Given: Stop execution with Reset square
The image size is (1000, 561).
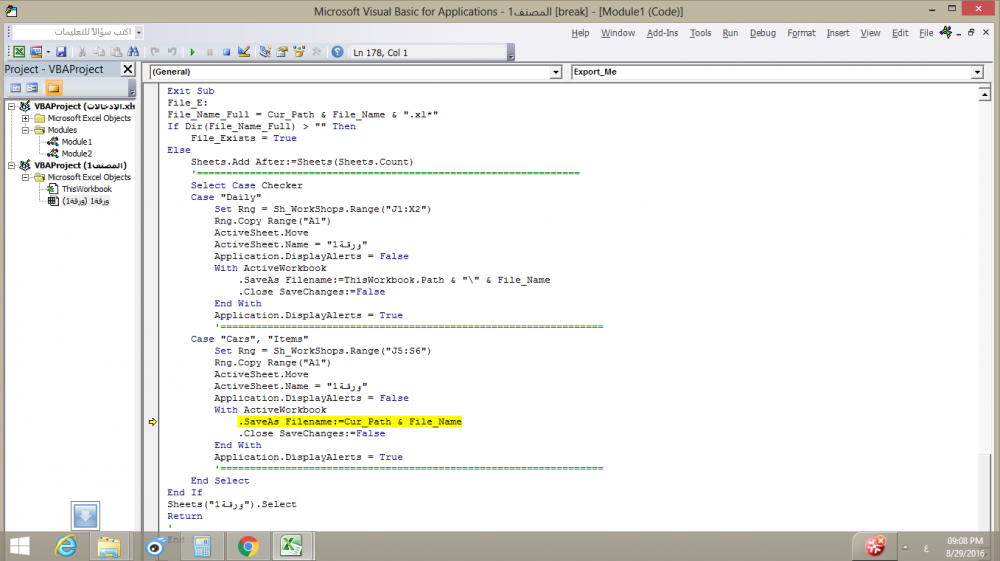Looking at the screenshot, I should click(x=226, y=52).
